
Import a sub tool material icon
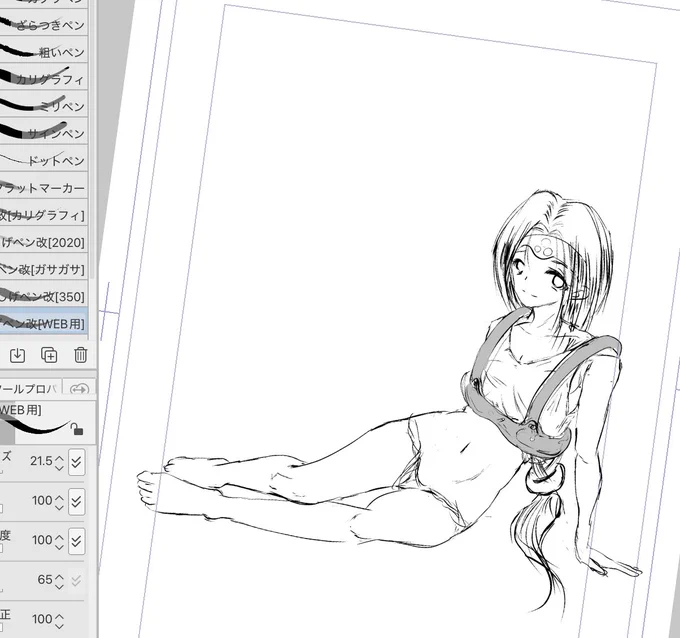(x=17, y=355)
